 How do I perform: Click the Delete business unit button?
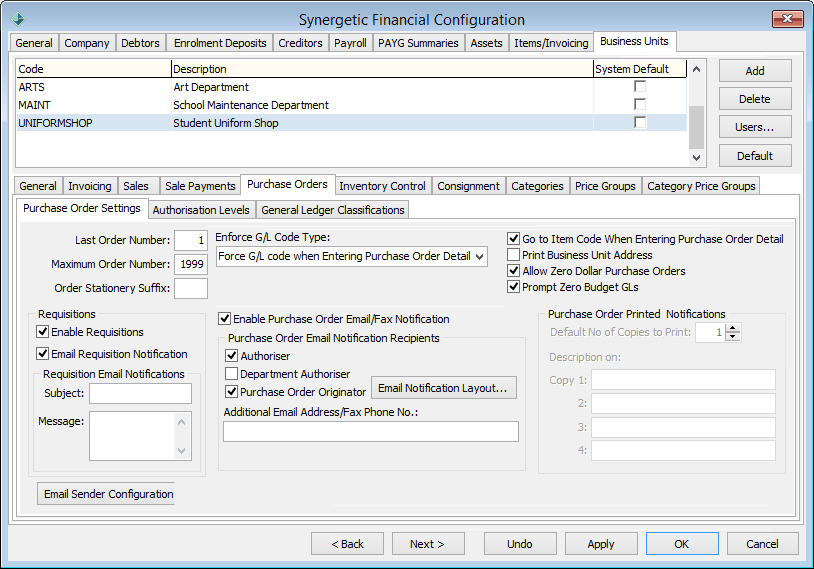[x=755, y=99]
